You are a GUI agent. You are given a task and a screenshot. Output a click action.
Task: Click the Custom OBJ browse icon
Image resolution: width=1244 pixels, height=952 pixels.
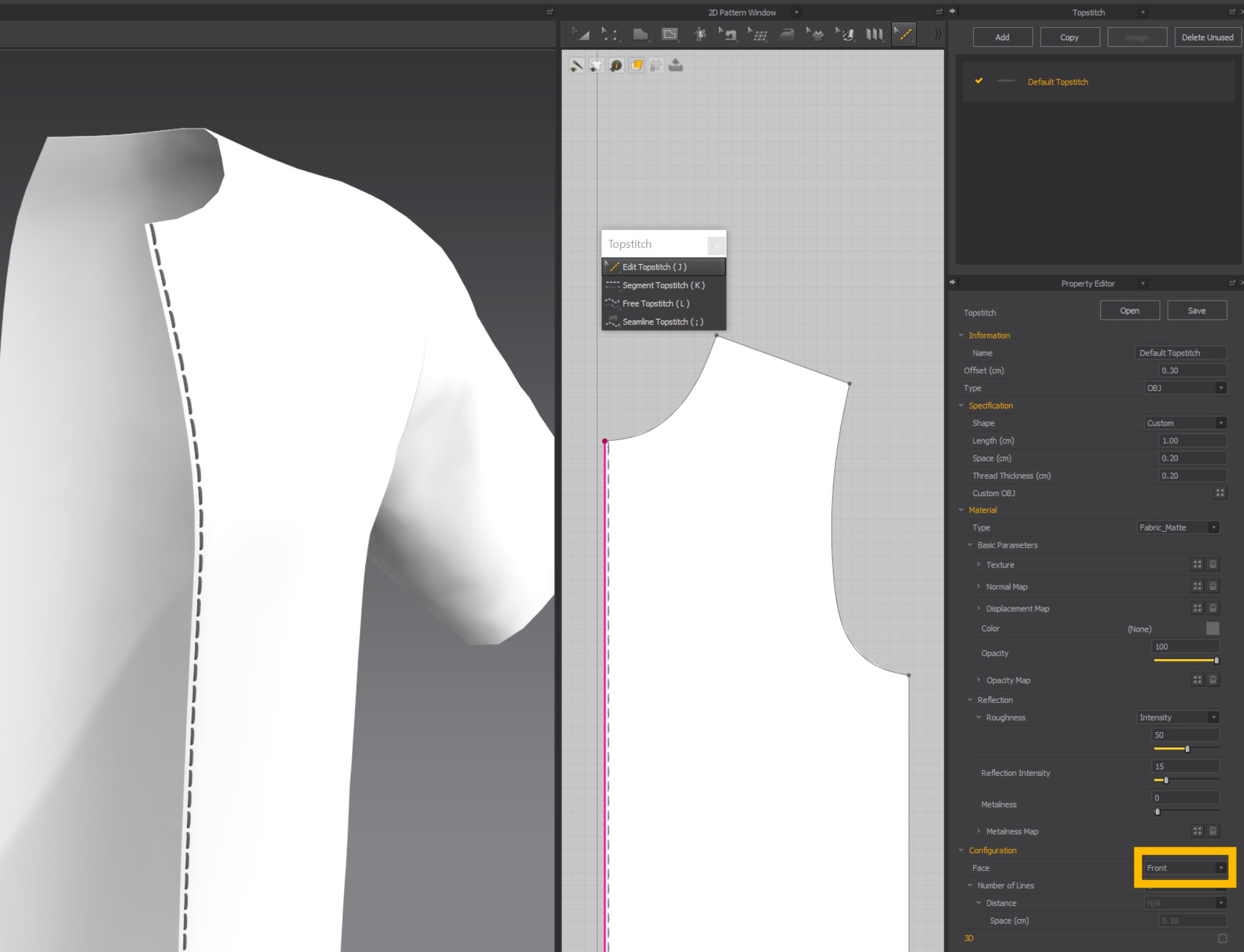(1220, 493)
